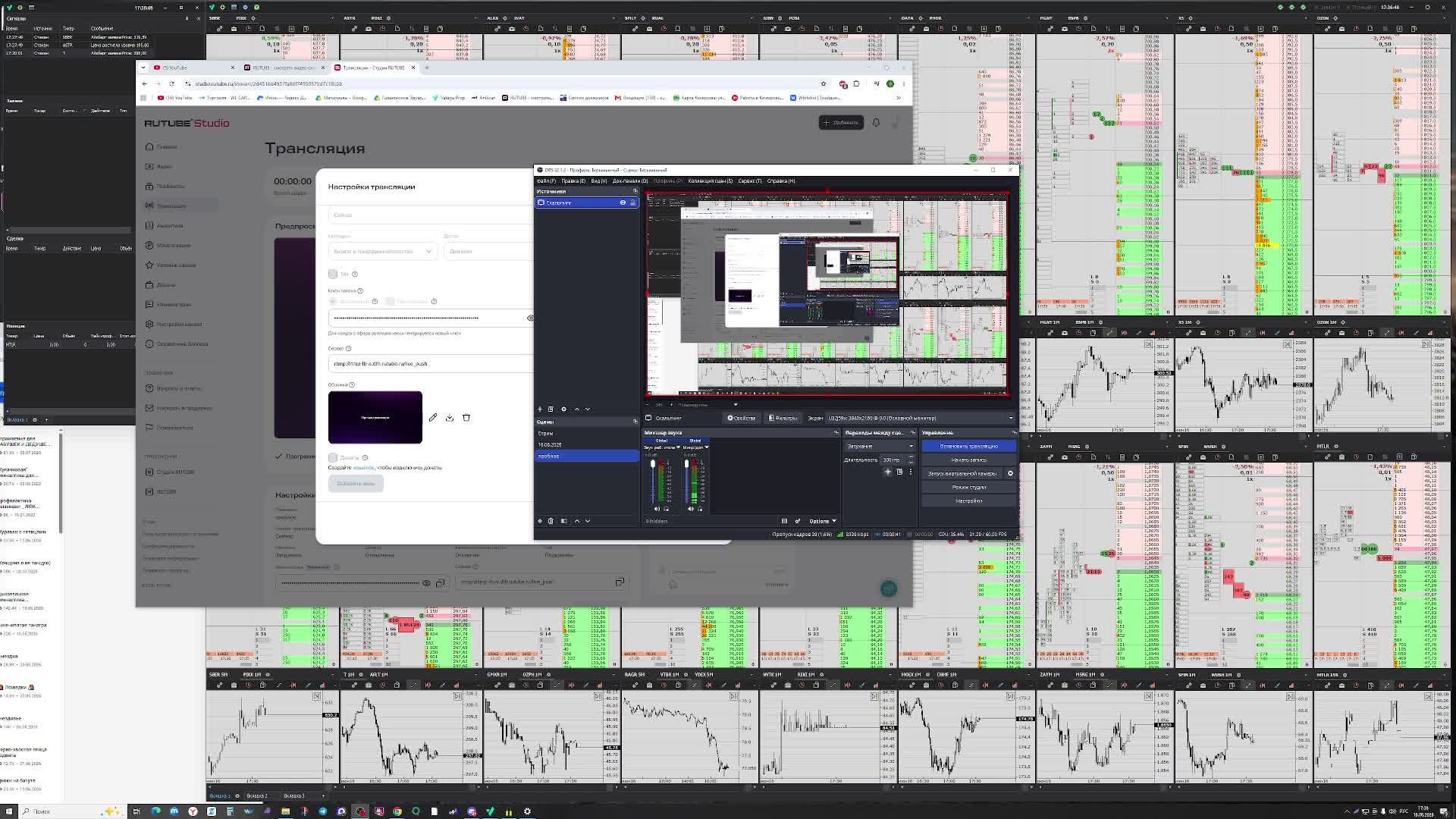The image size is (1456, 819).
Task: Add a new scene in OBS Scenes panel
Action: [x=540, y=521]
